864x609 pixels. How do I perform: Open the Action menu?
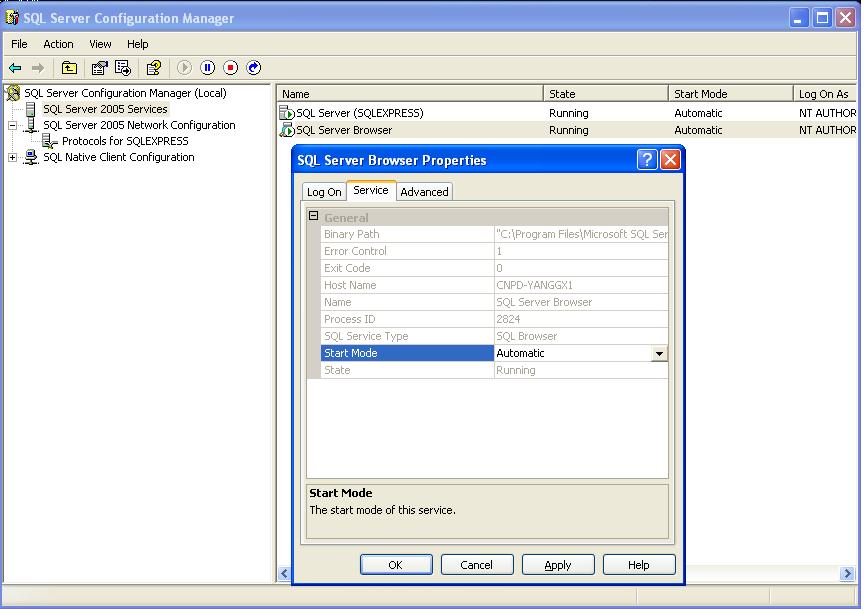click(58, 44)
